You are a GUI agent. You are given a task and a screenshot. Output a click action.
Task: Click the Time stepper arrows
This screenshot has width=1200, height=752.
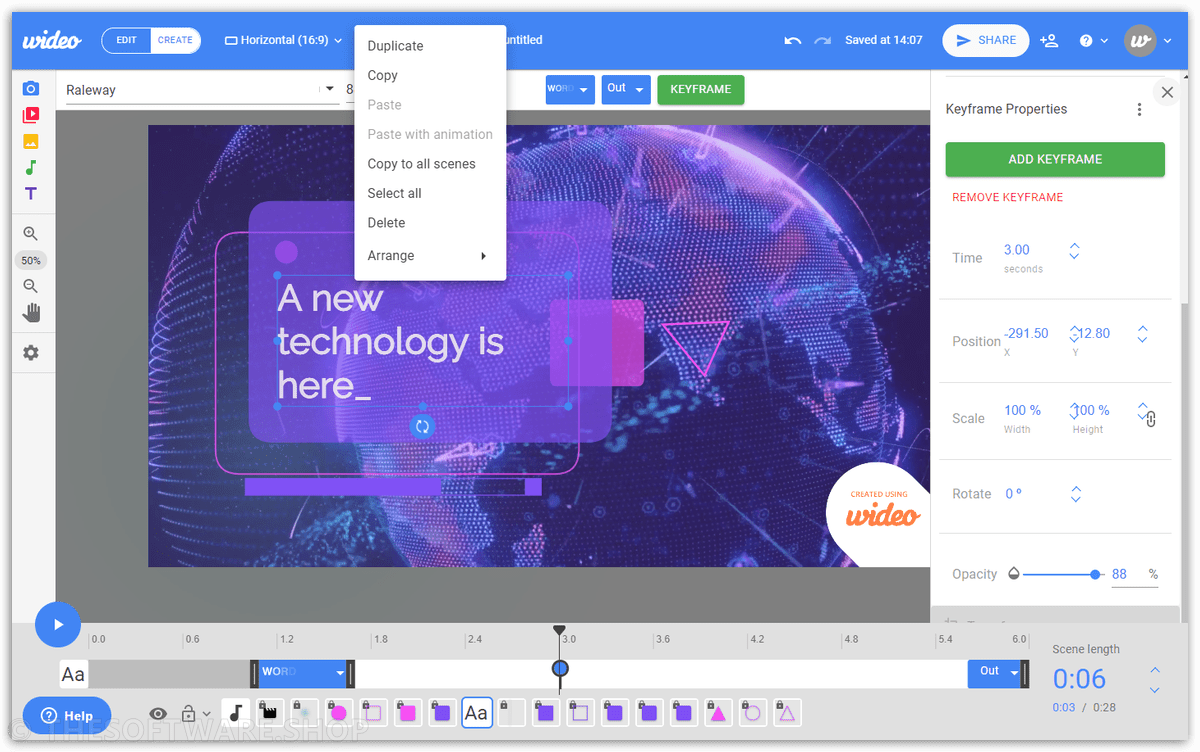[x=1074, y=251]
